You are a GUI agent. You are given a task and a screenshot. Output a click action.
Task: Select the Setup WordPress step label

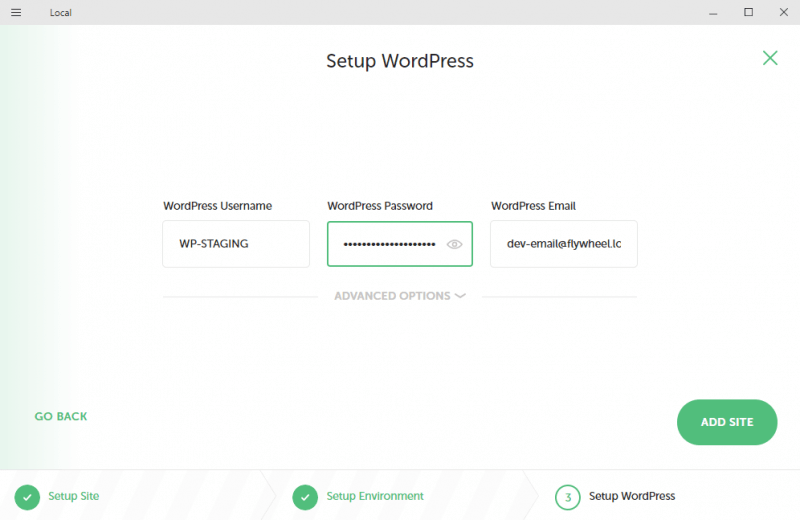coord(632,496)
